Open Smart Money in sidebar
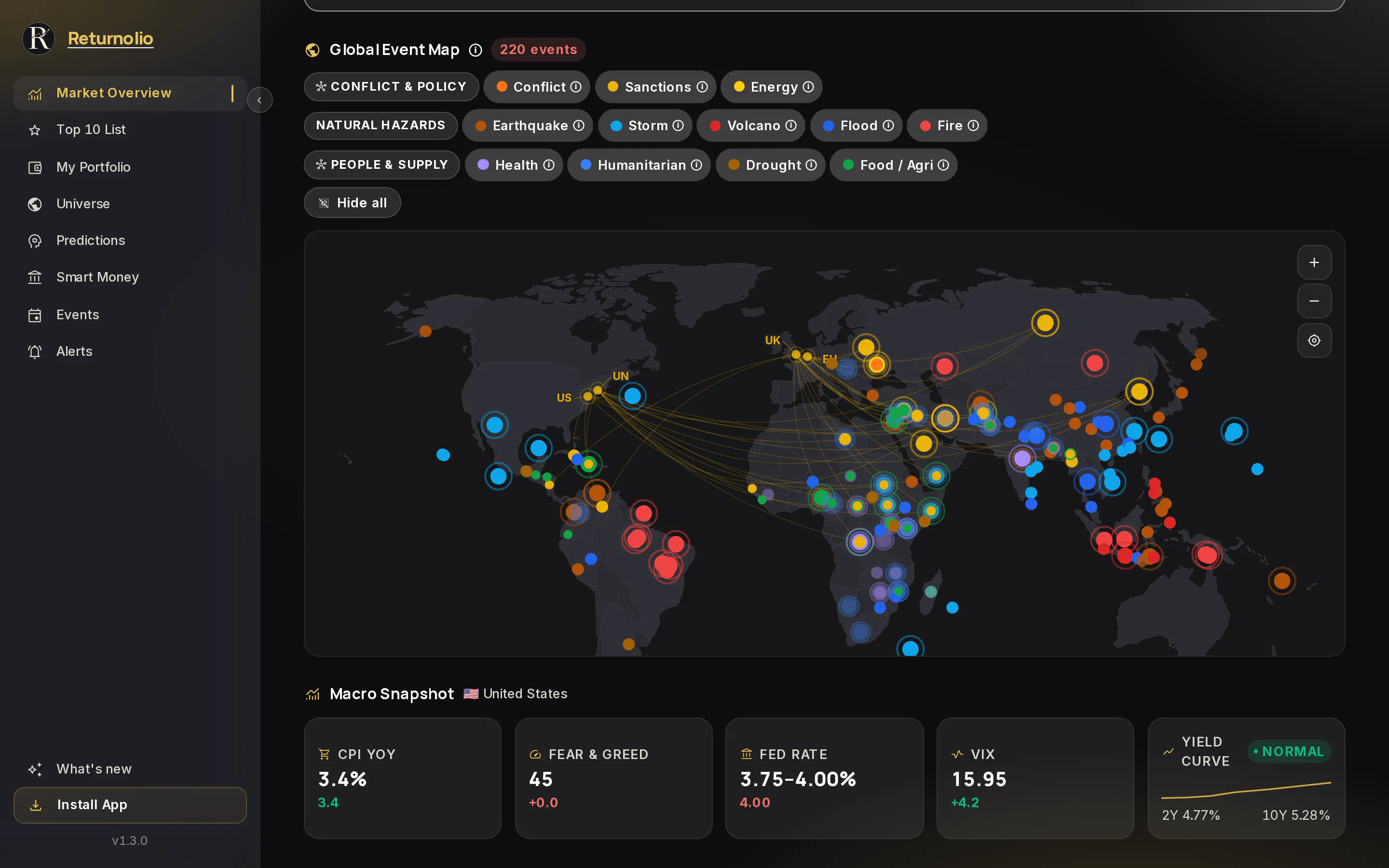 [x=130, y=277]
